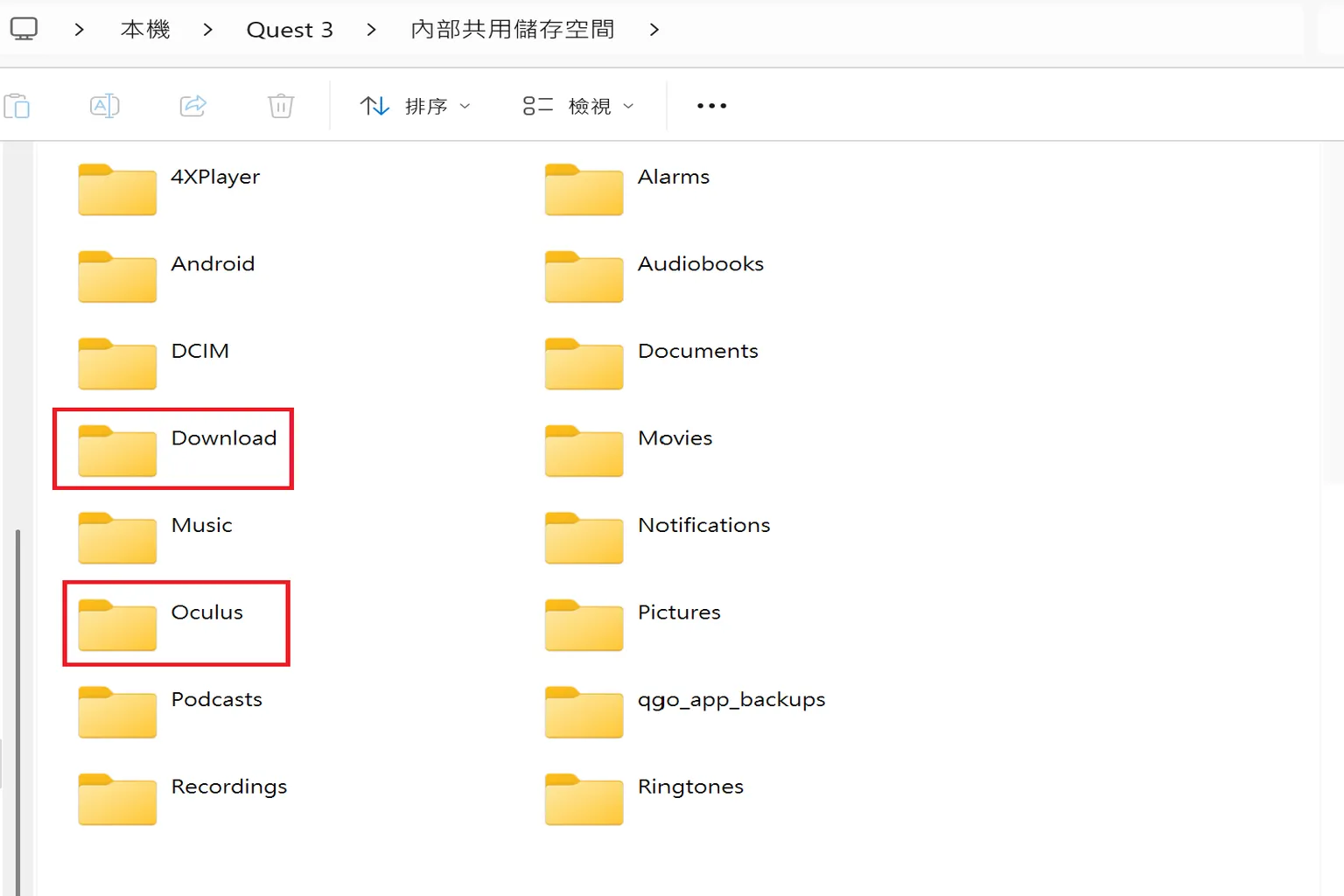Click the paste icon in the toolbar
Viewport: 1344px width, 896px height.
tap(17, 105)
